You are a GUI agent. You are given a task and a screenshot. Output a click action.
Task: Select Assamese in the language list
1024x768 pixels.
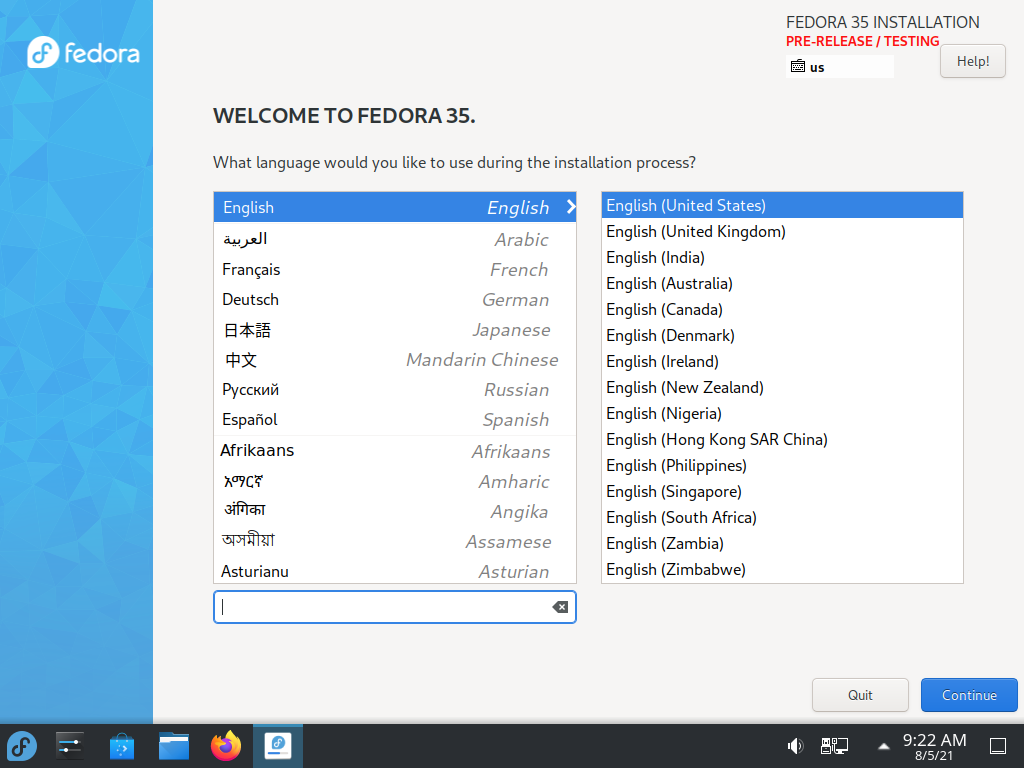click(x=394, y=541)
